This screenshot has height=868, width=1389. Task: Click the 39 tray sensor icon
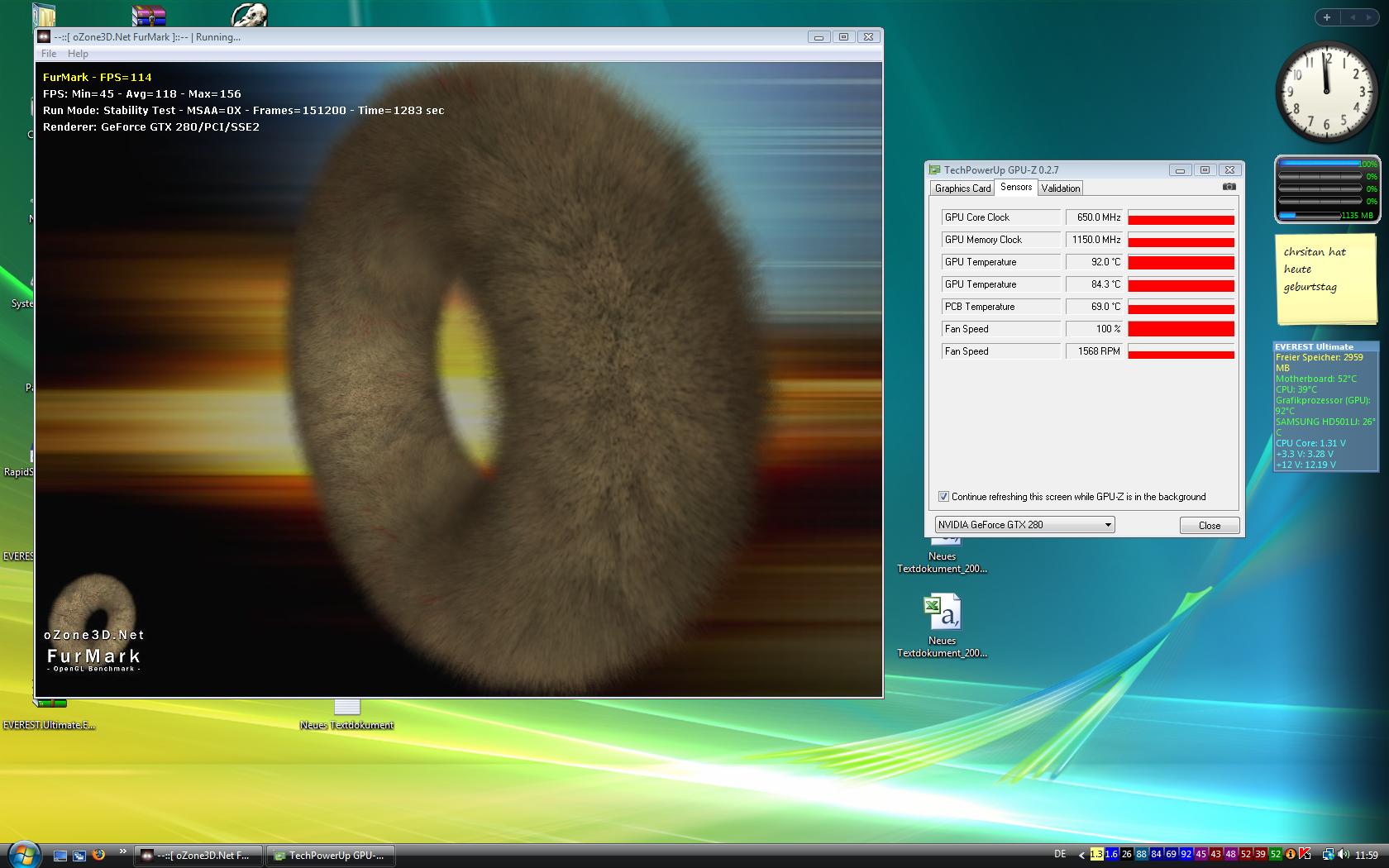(1260, 855)
